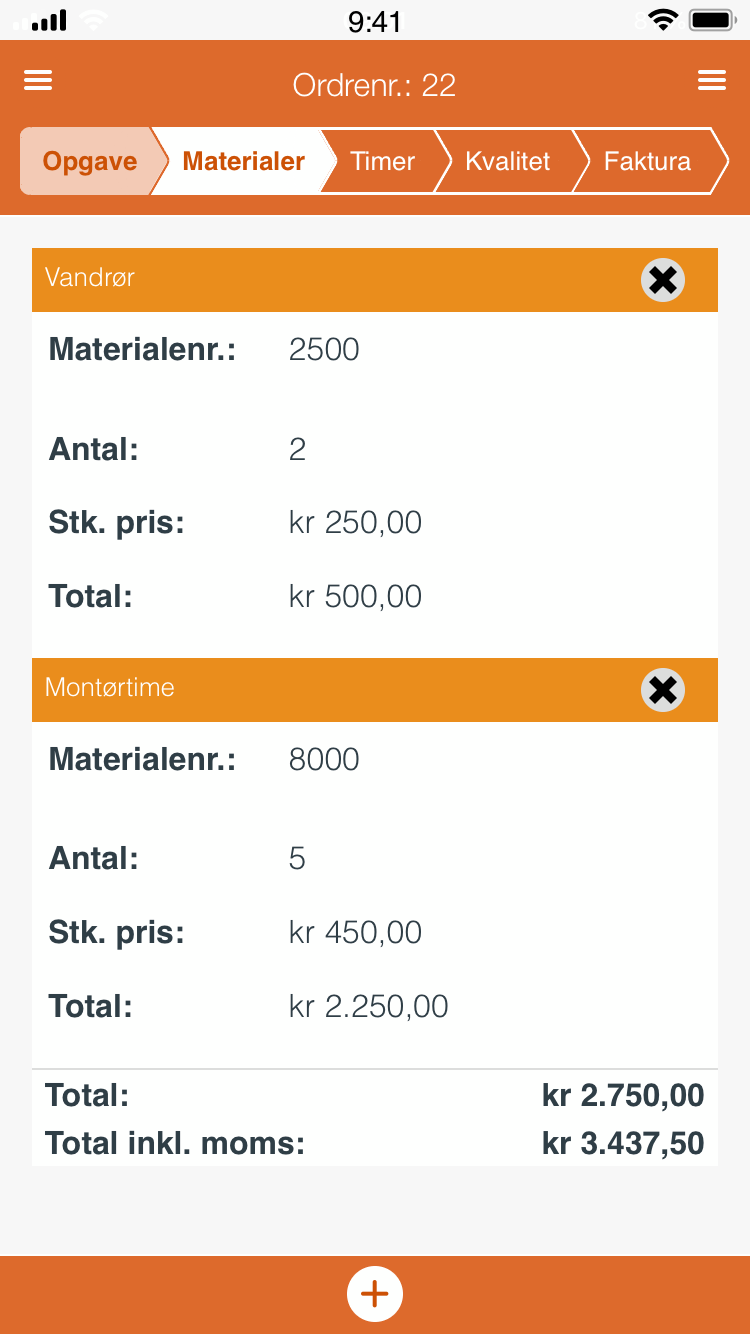Select the Materialer step

[x=243, y=161]
